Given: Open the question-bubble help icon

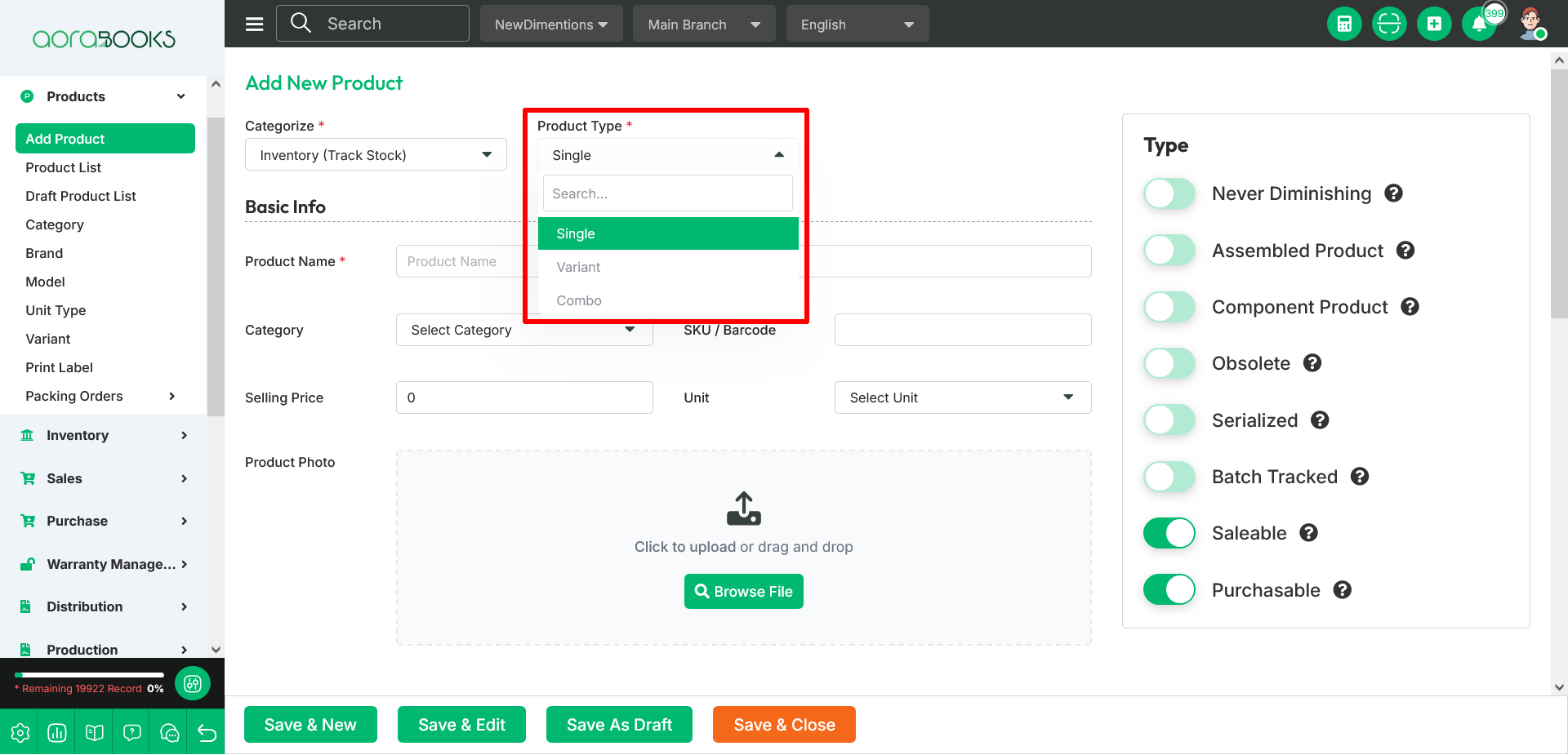Looking at the screenshot, I should click(x=132, y=733).
